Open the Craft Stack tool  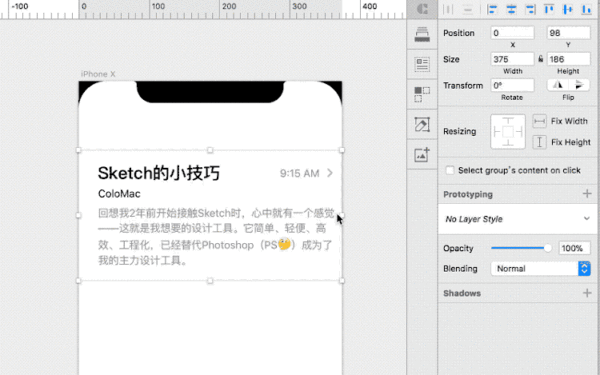[x=422, y=34]
